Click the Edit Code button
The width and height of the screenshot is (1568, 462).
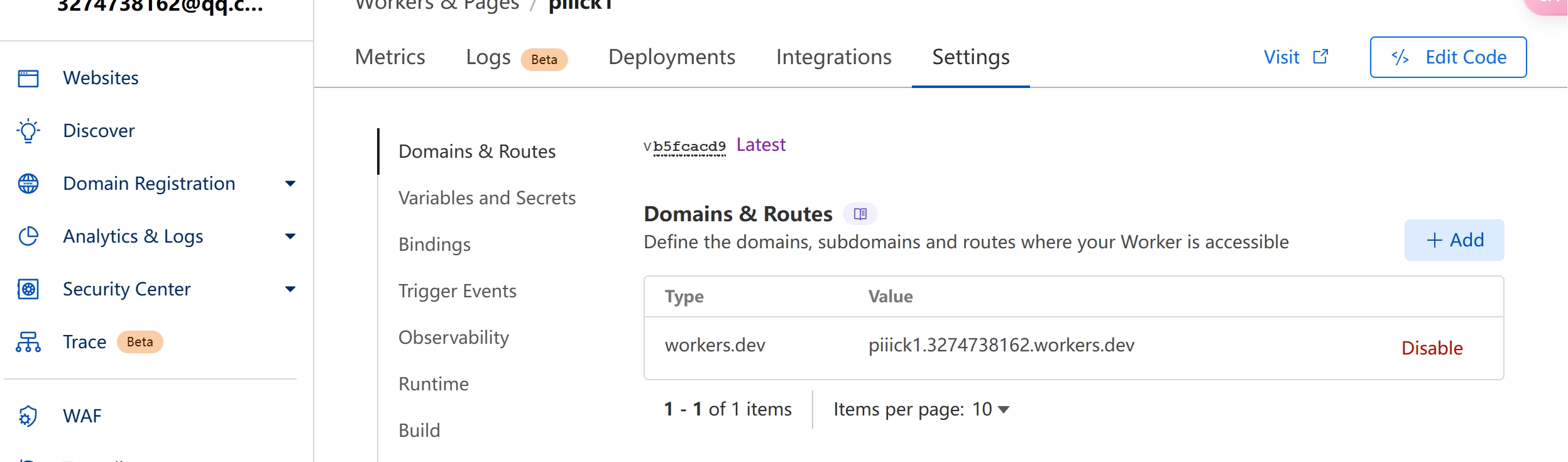coord(1448,57)
